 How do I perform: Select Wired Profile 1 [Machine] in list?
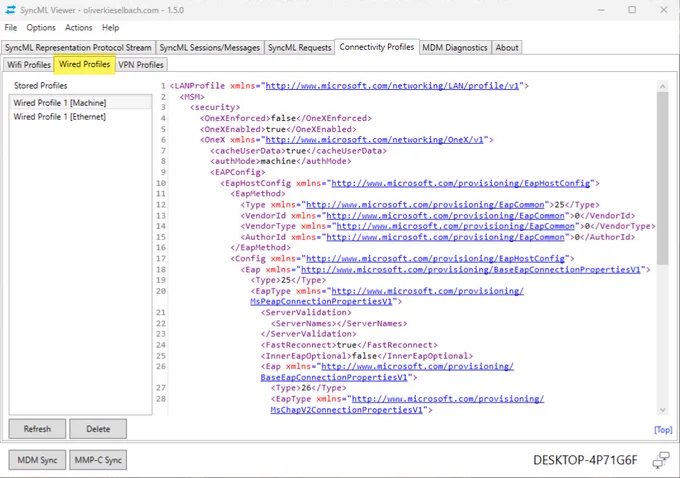coord(81,103)
